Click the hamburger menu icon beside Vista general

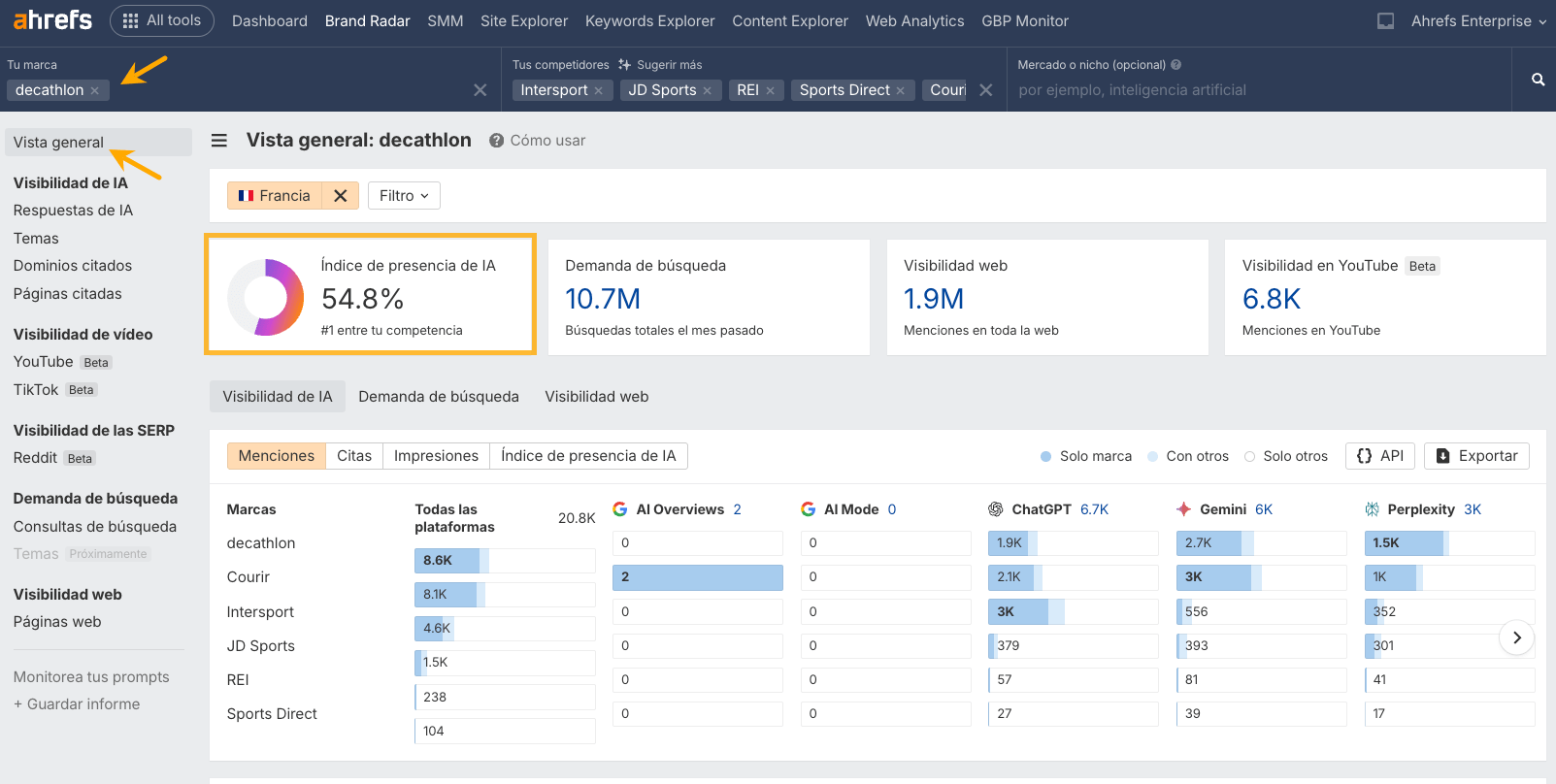pos(219,141)
